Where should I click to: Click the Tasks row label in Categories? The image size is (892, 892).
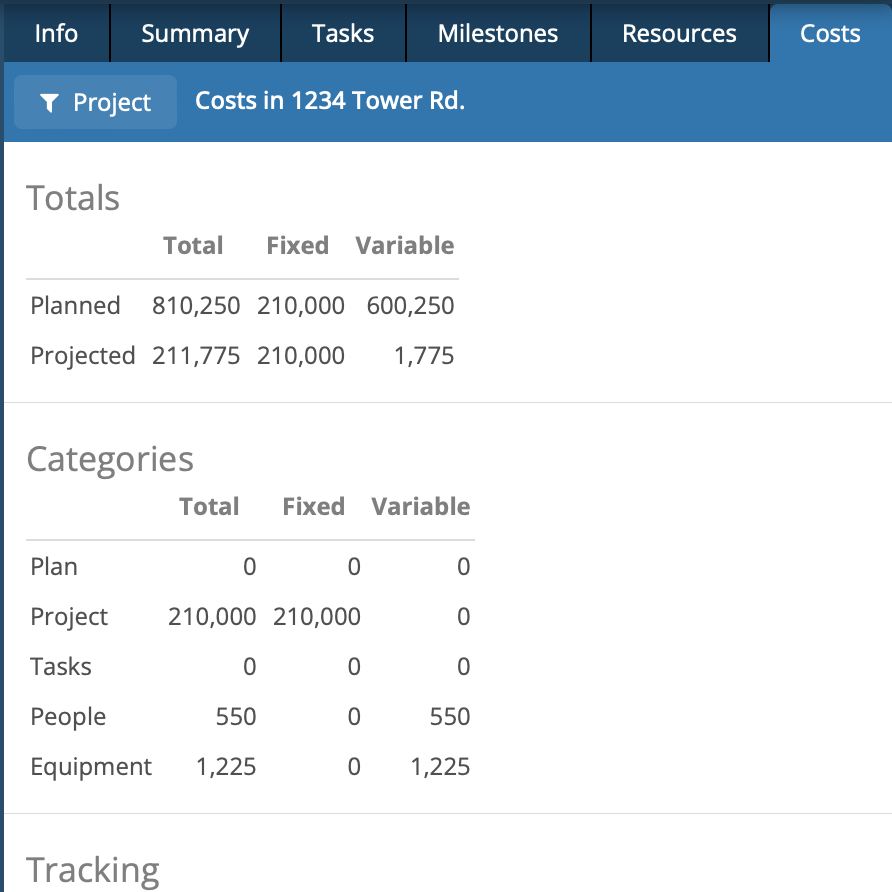point(61,666)
